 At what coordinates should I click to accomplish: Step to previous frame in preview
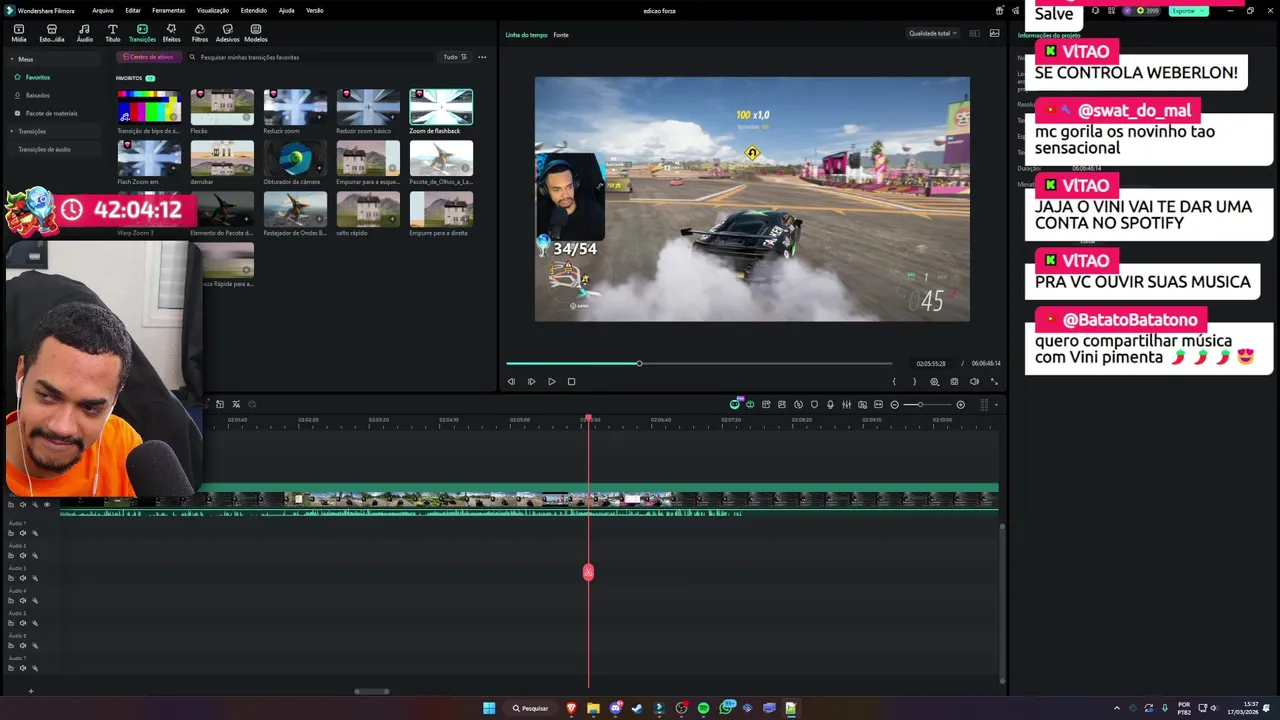point(511,381)
